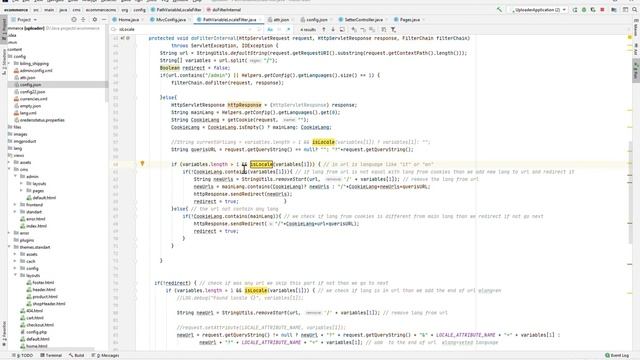Collapse all nodes in Project panel
This screenshot has height=360, width=640.
(83, 19)
